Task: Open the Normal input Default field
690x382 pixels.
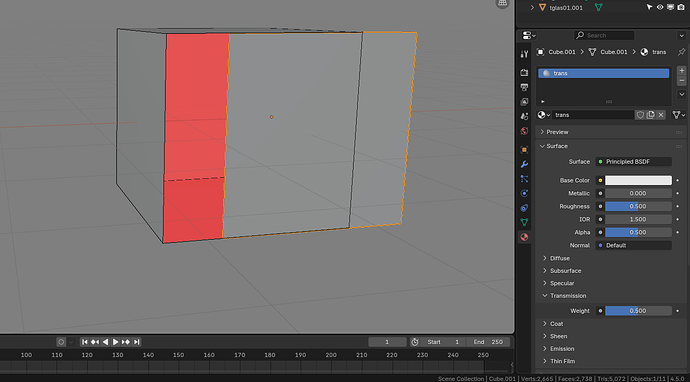Action: (634, 245)
